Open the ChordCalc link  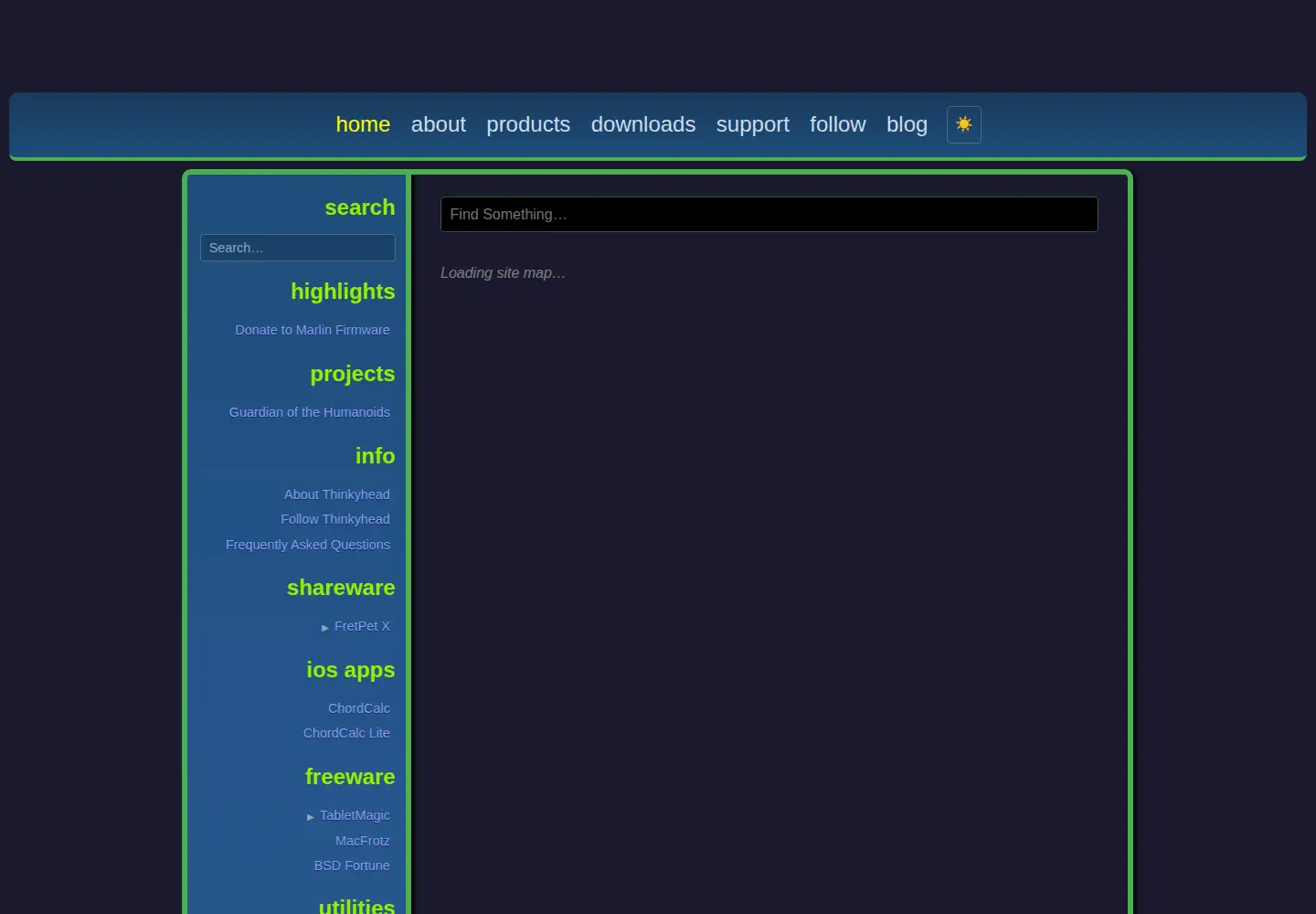coord(359,708)
